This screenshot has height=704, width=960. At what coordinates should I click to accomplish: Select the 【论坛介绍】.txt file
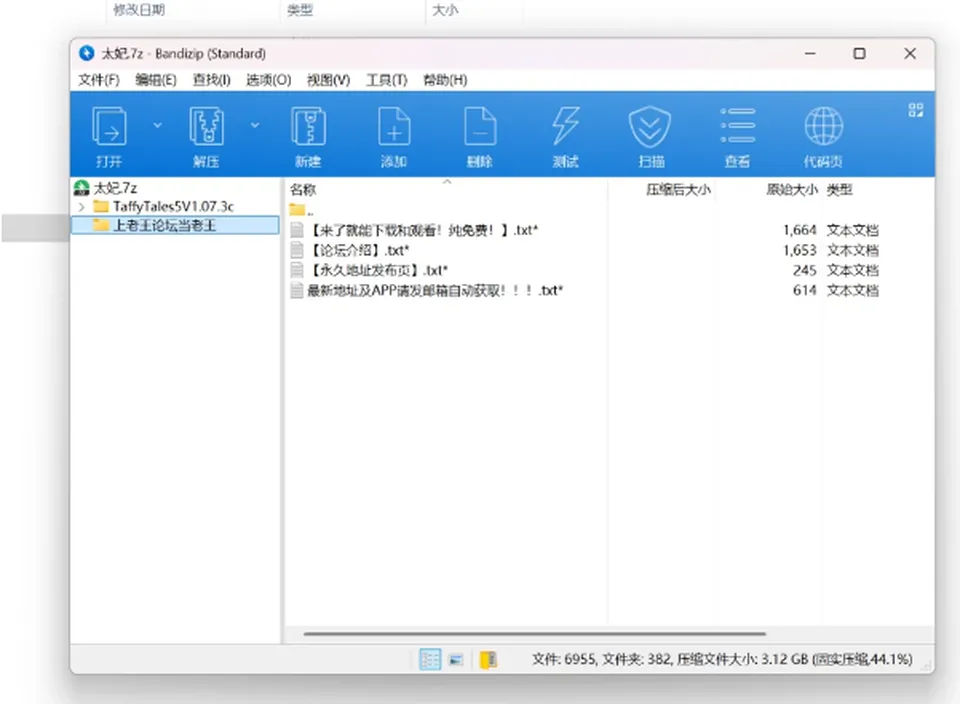pos(358,250)
